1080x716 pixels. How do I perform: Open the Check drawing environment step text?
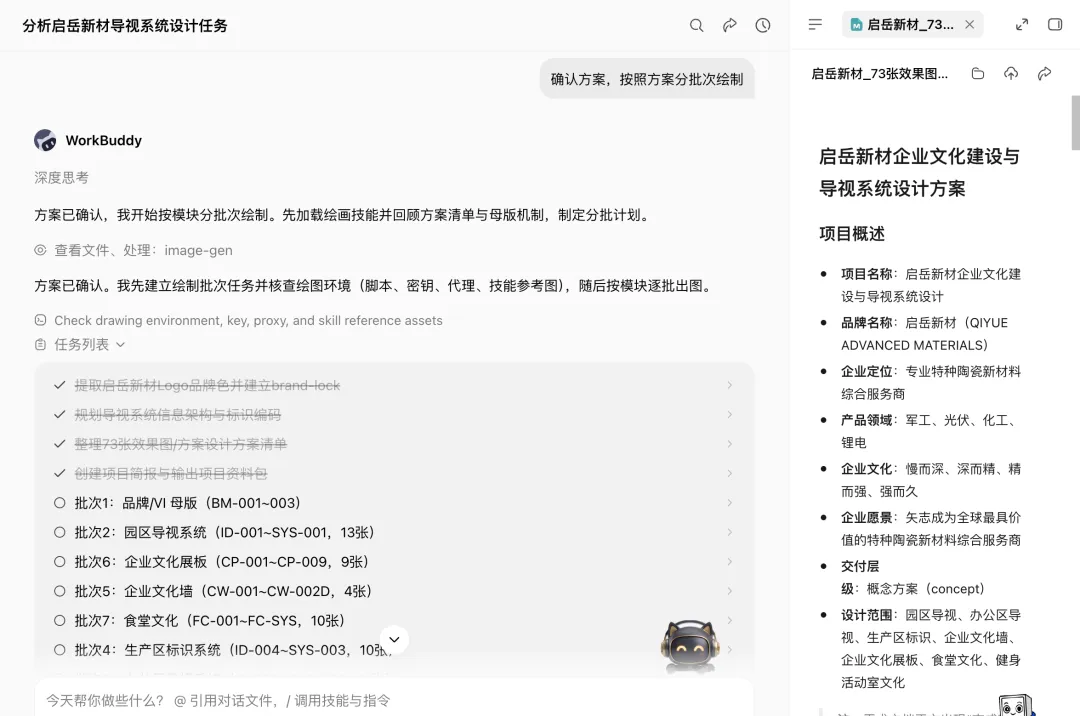click(248, 320)
